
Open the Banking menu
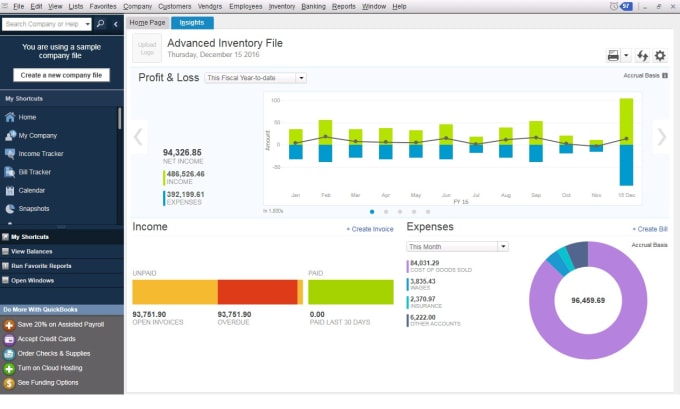point(314,7)
